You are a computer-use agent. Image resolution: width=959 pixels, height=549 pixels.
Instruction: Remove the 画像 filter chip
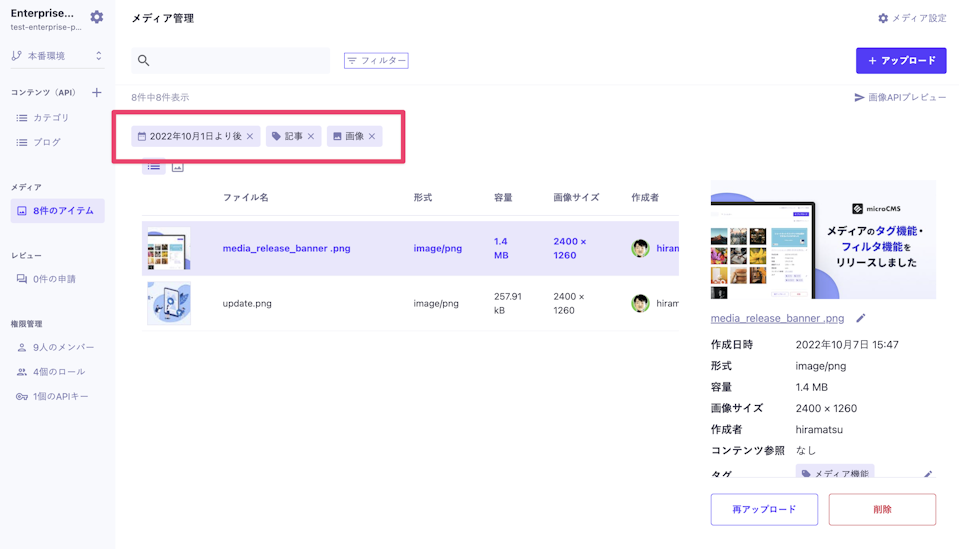tap(372, 137)
